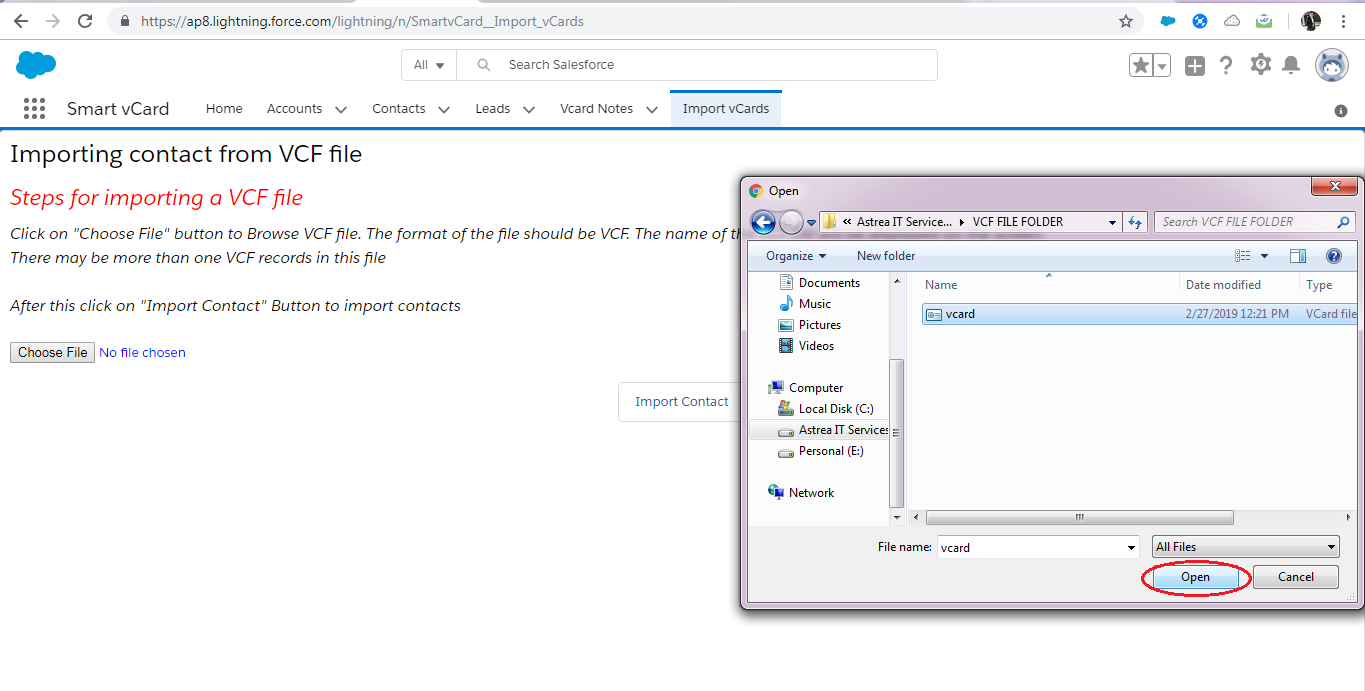The image size is (1365, 691).
Task: Open the All Files type dropdown
Action: click(x=1245, y=547)
